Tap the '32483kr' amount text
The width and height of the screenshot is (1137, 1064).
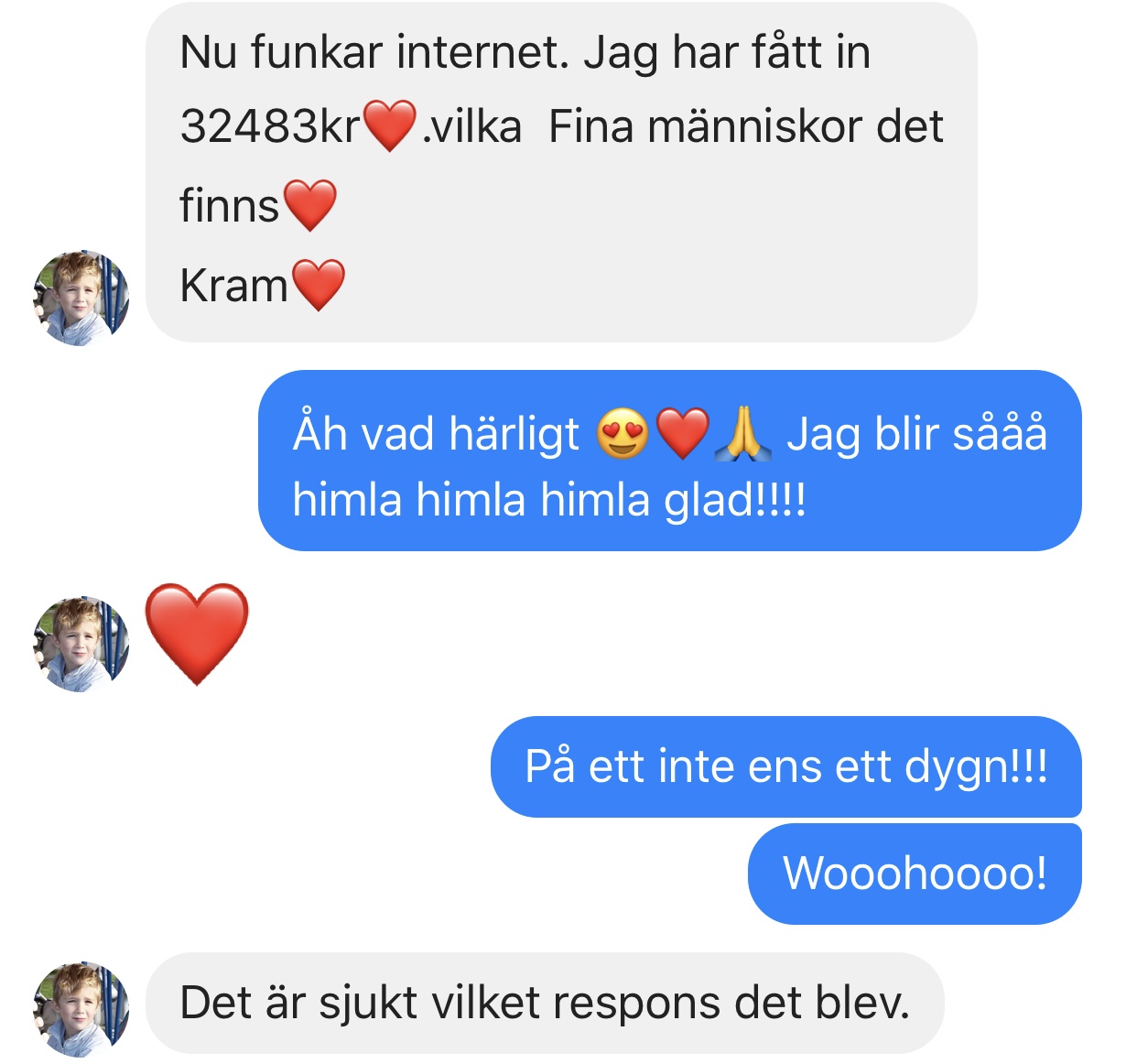[x=270, y=126]
